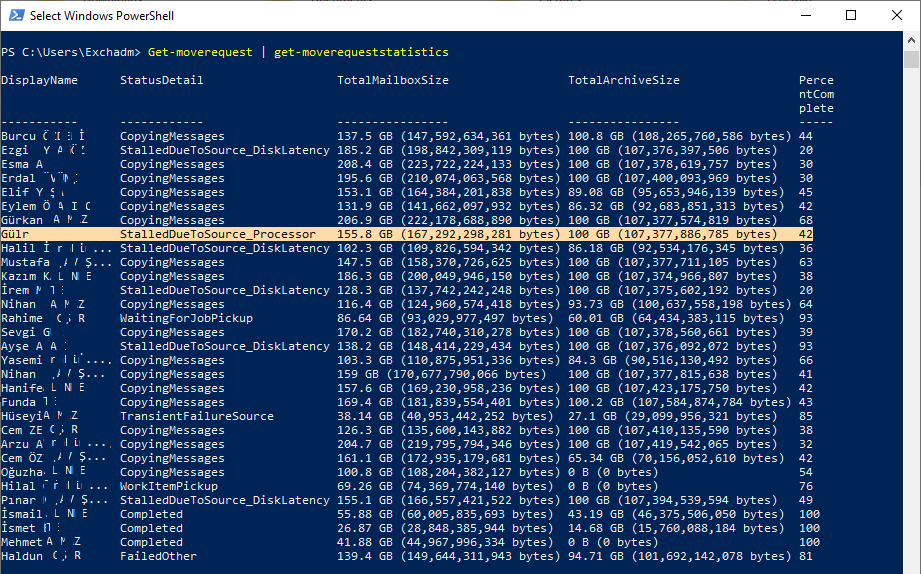Click the vertical scrollbar thumb
The height and width of the screenshot is (574, 921).
click(911, 59)
